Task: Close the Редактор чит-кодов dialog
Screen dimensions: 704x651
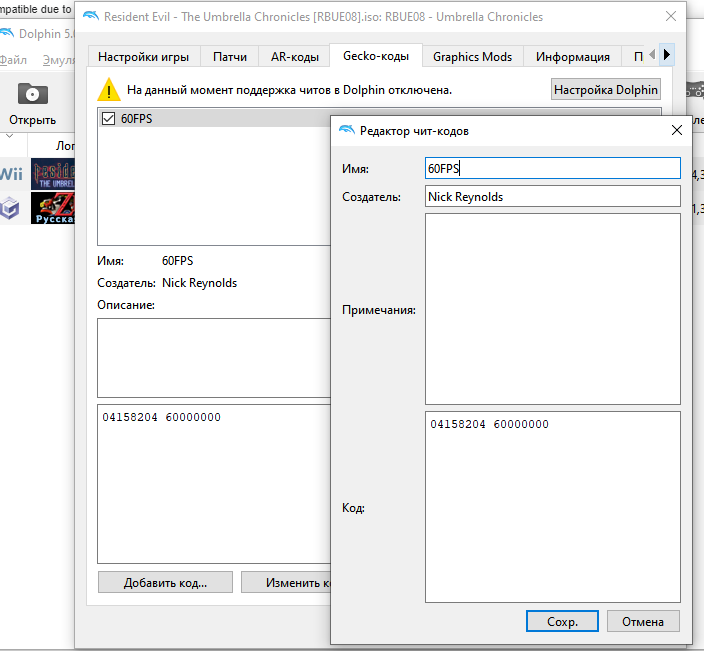Action: [x=677, y=130]
